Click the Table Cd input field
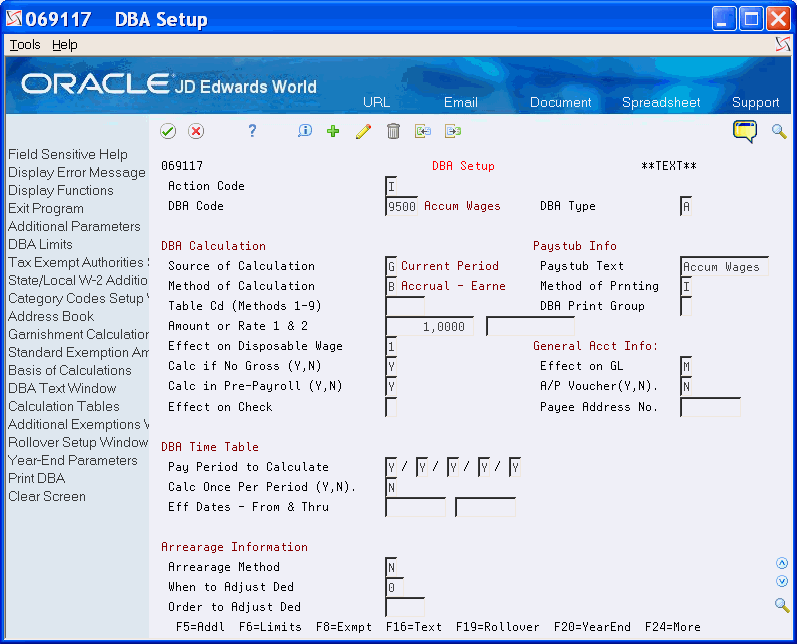 pyautogui.click(x=405, y=306)
